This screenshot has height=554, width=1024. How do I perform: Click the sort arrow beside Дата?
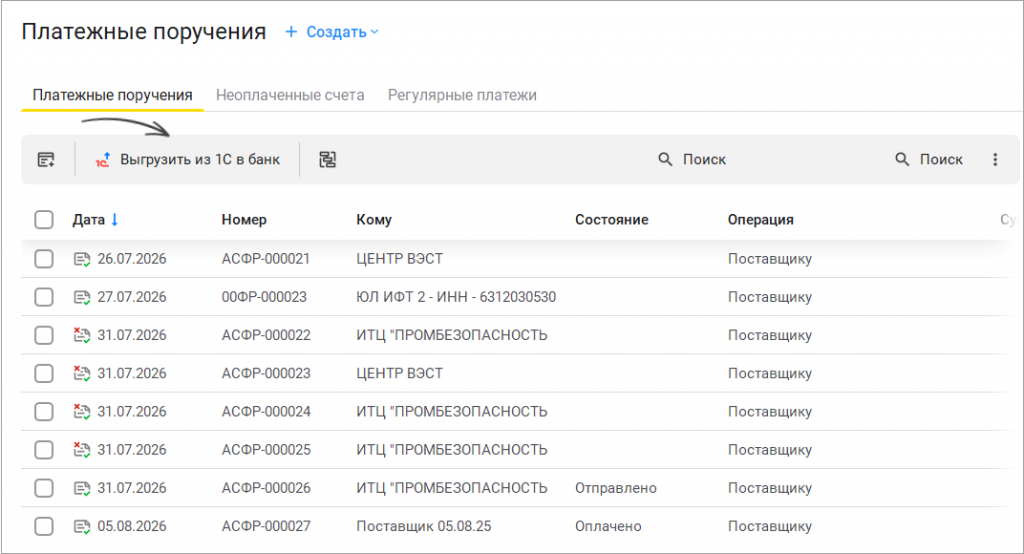coord(114,220)
